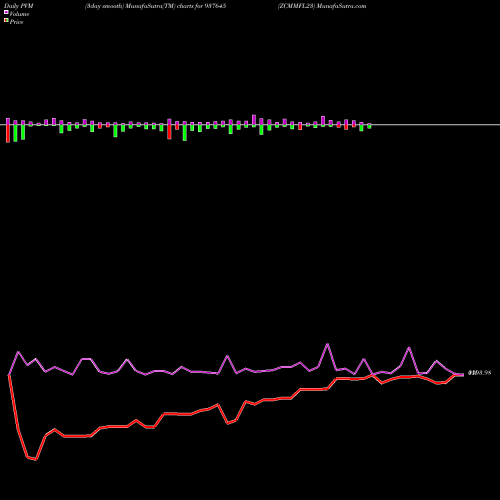The width and height of the screenshot is (500, 500).
Task: Click the Volume legend color swatch
Action: [x=6, y=12]
